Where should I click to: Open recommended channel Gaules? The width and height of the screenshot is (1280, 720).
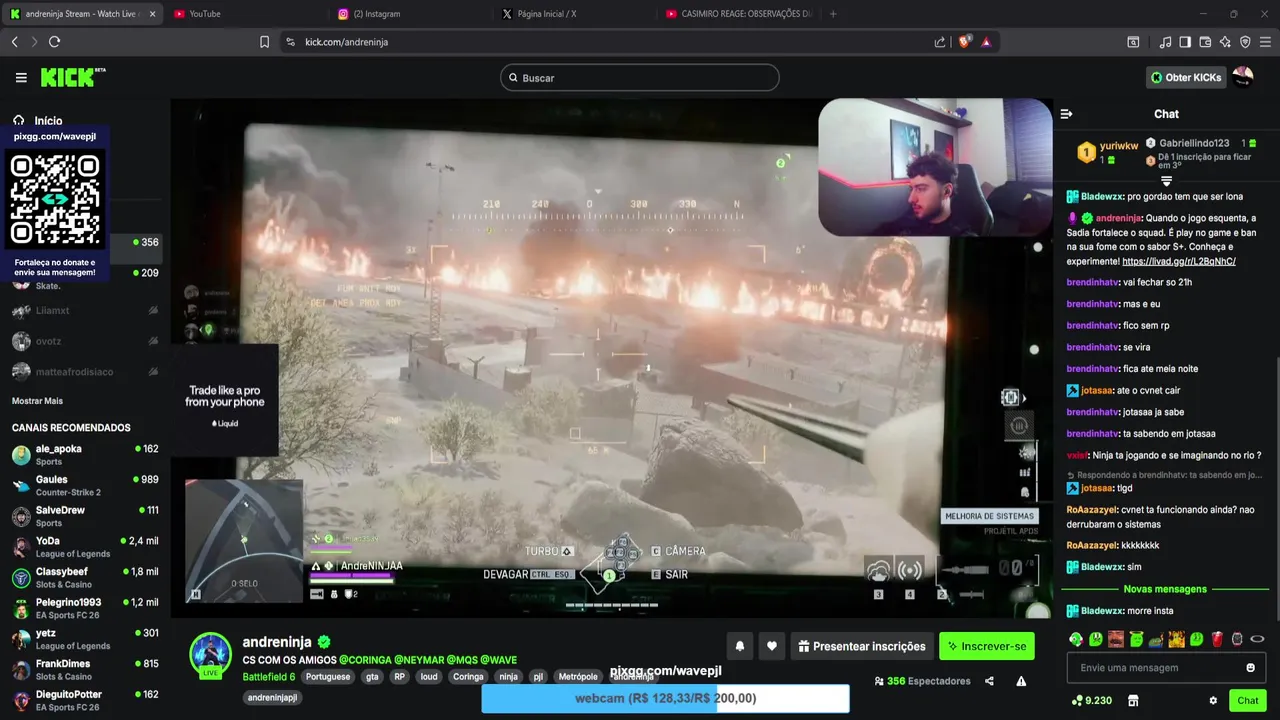tap(85, 486)
